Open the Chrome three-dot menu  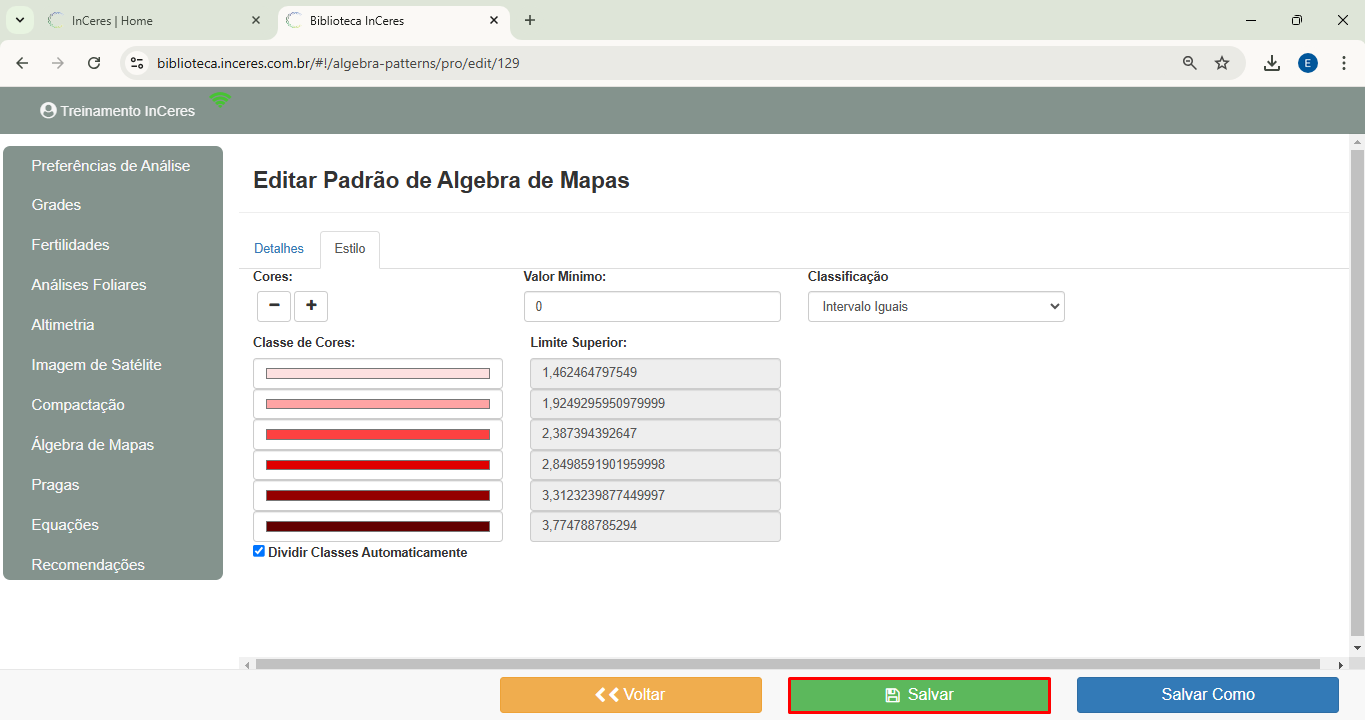click(1344, 63)
